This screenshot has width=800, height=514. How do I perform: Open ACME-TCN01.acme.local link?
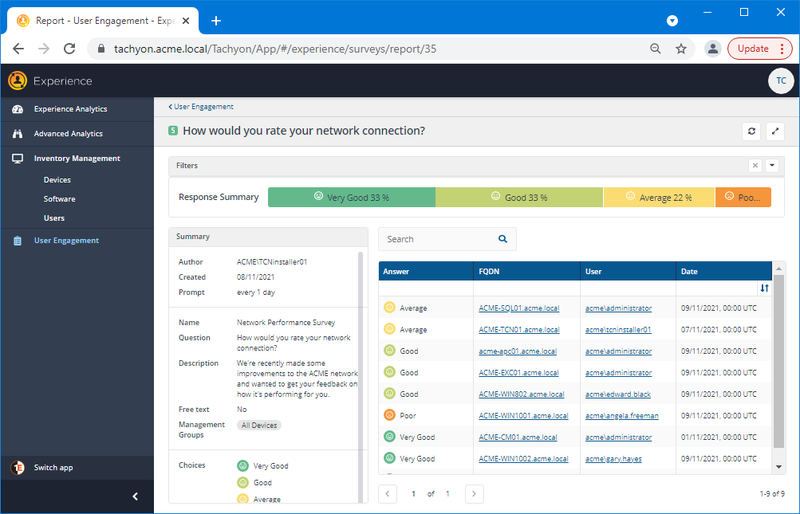tap(519, 330)
